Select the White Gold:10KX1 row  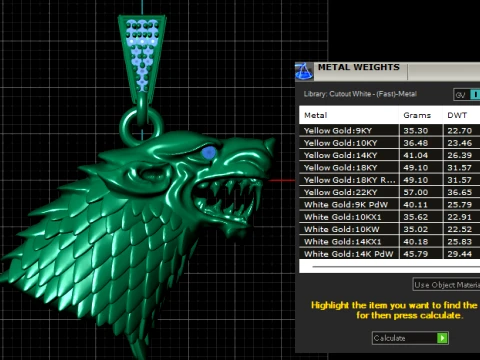390,217
